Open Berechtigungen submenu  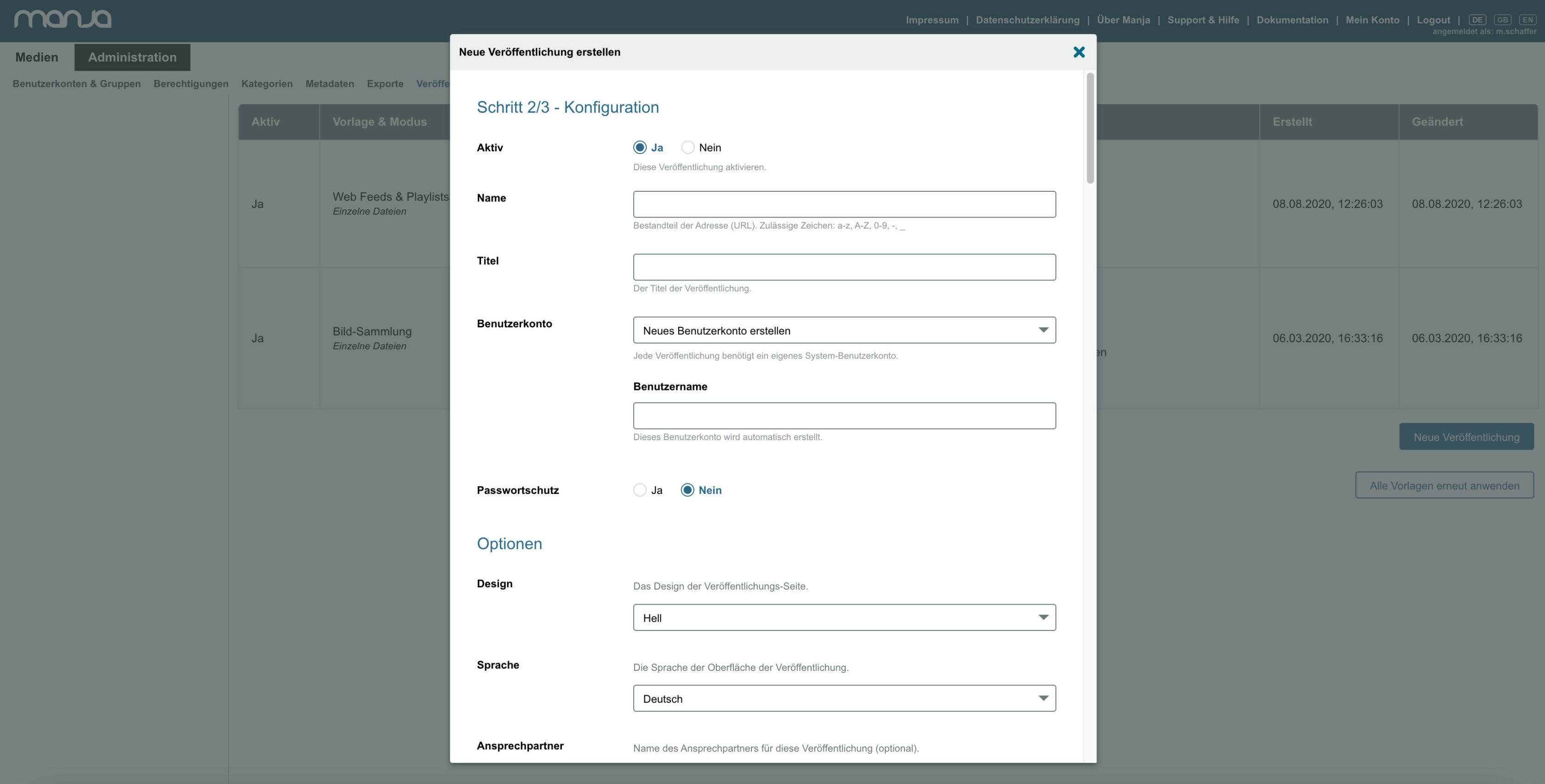pyautogui.click(x=191, y=84)
